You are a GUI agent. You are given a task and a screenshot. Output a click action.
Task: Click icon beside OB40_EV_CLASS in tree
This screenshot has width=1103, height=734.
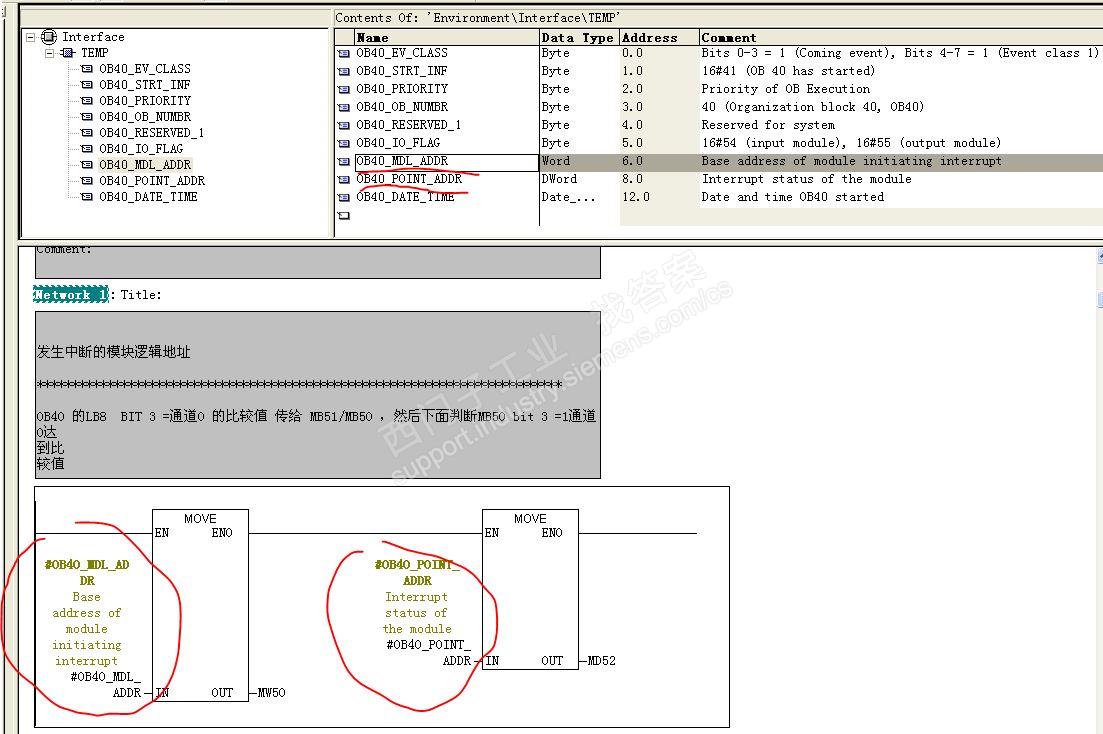point(87,69)
